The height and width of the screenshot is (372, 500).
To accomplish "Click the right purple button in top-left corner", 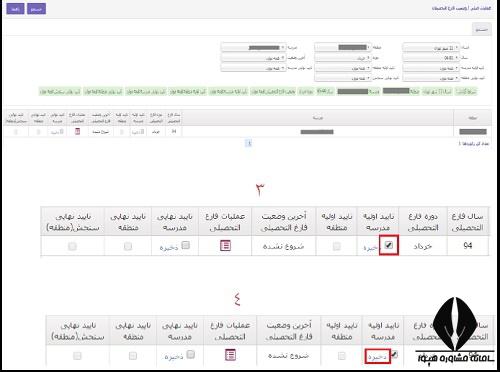I will pyautogui.click(x=36, y=9).
